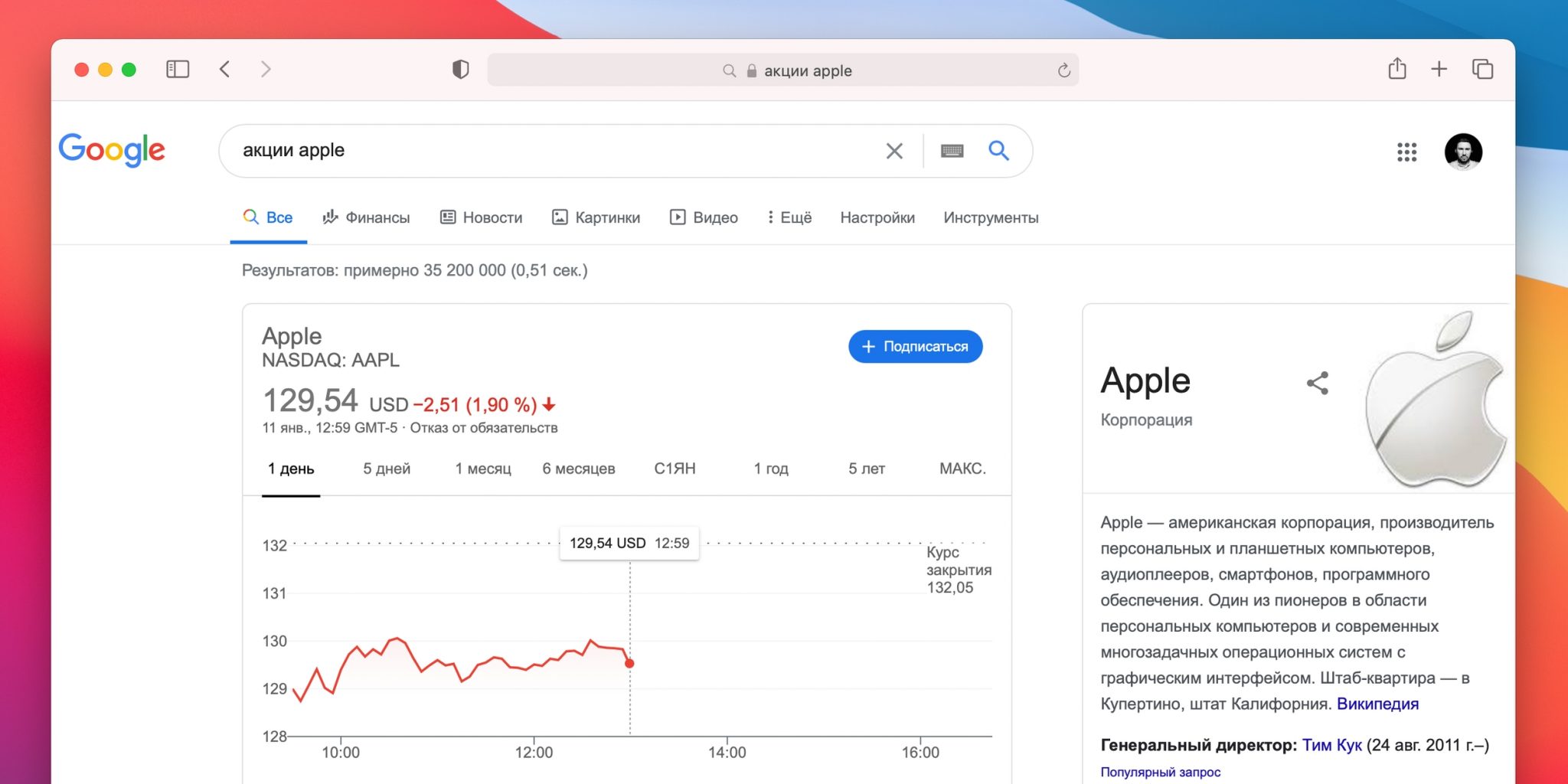Expand the Ещё menu
The image size is (1568, 784).
click(x=789, y=217)
